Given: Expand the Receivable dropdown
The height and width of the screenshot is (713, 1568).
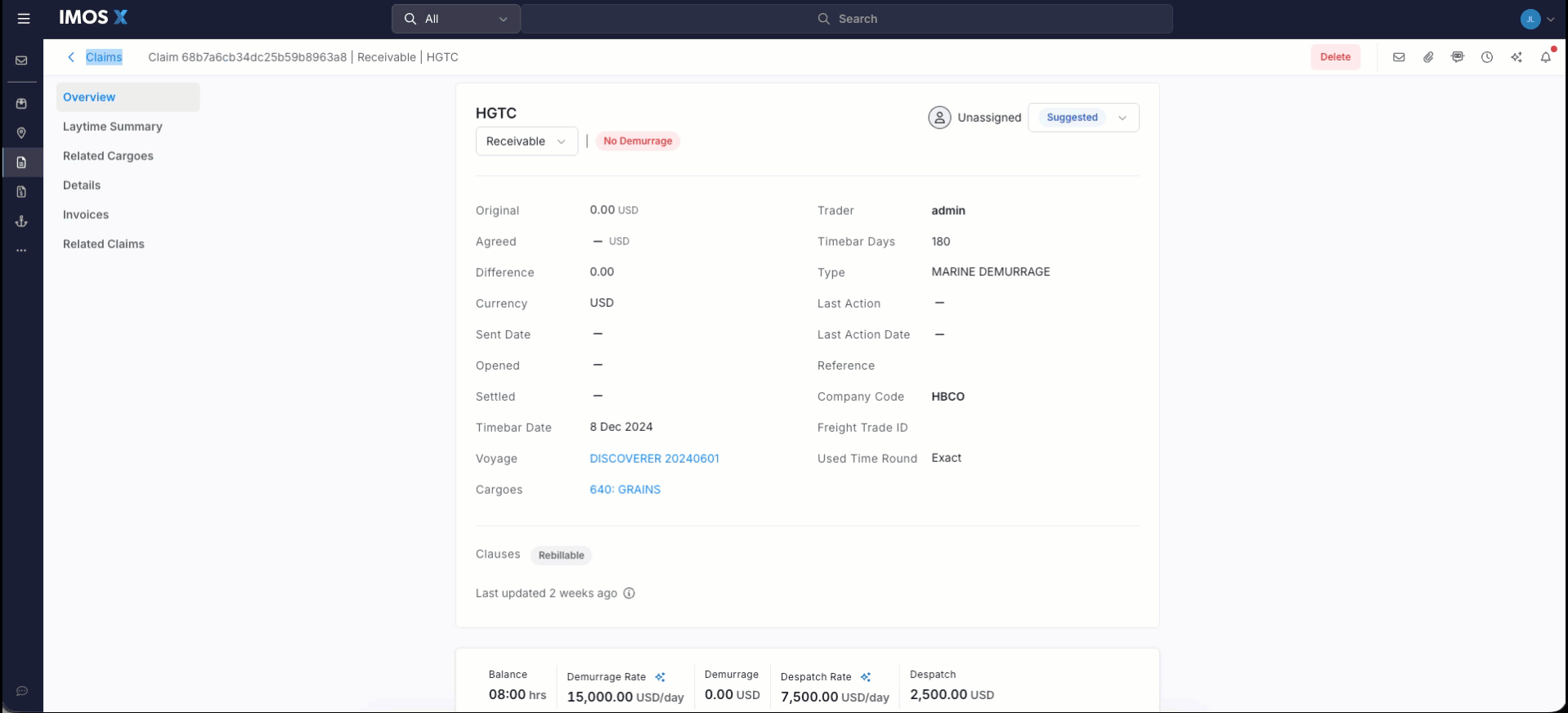Looking at the screenshot, I should pyautogui.click(x=526, y=141).
